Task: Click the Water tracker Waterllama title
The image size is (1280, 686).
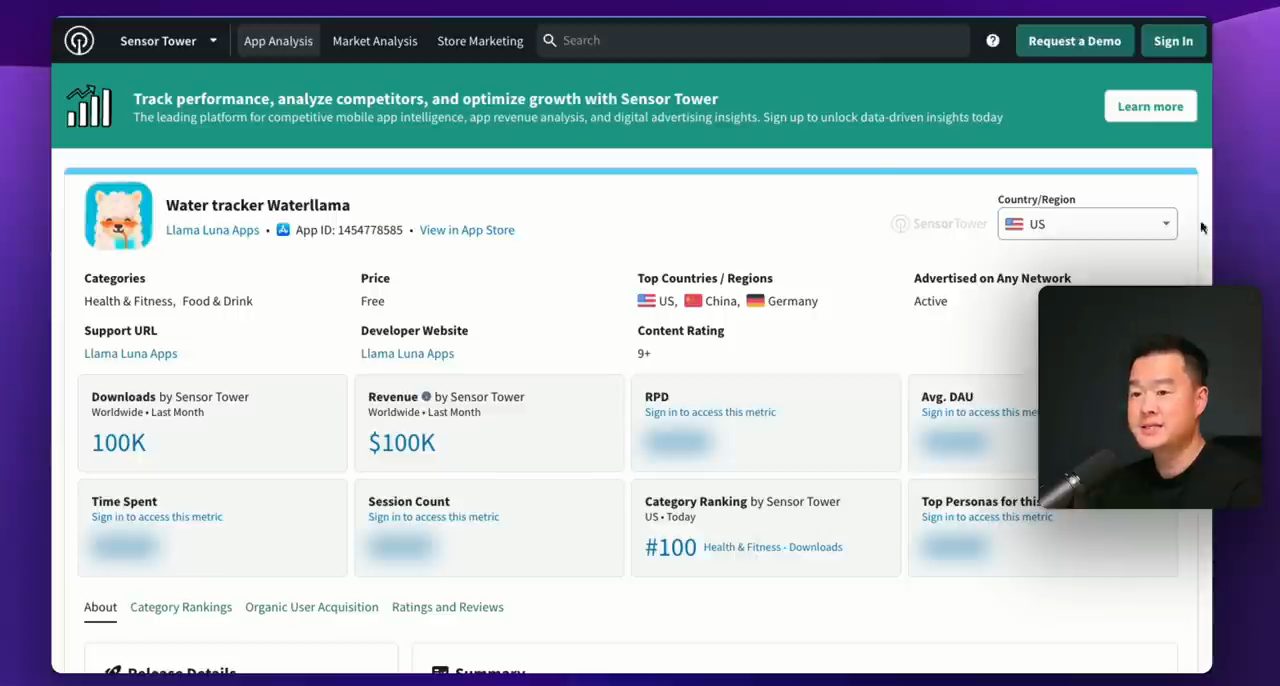Action: click(x=258, y=205)
